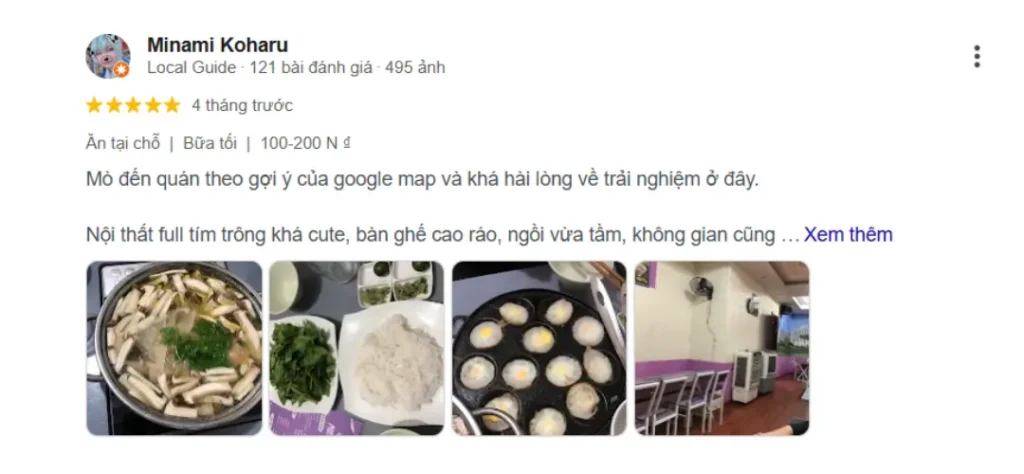Click the first yellow rating star
Viewport: 1024px width, 474px height.
point(94,105)
